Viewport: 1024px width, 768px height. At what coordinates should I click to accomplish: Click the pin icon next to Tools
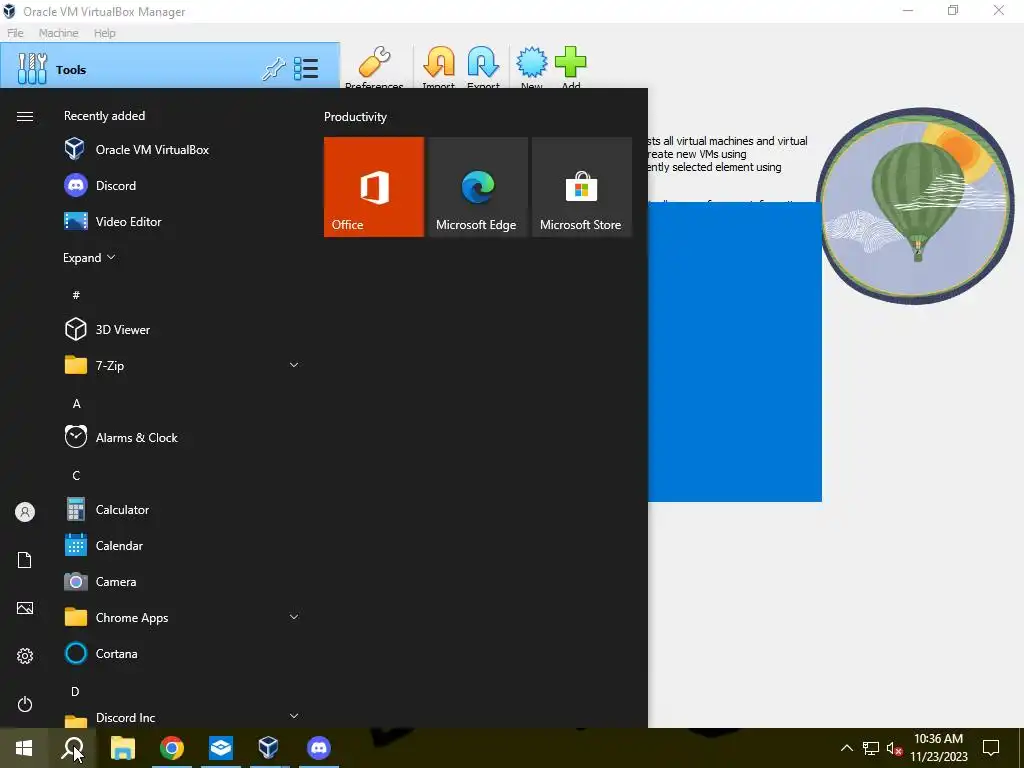coord(273,69)
